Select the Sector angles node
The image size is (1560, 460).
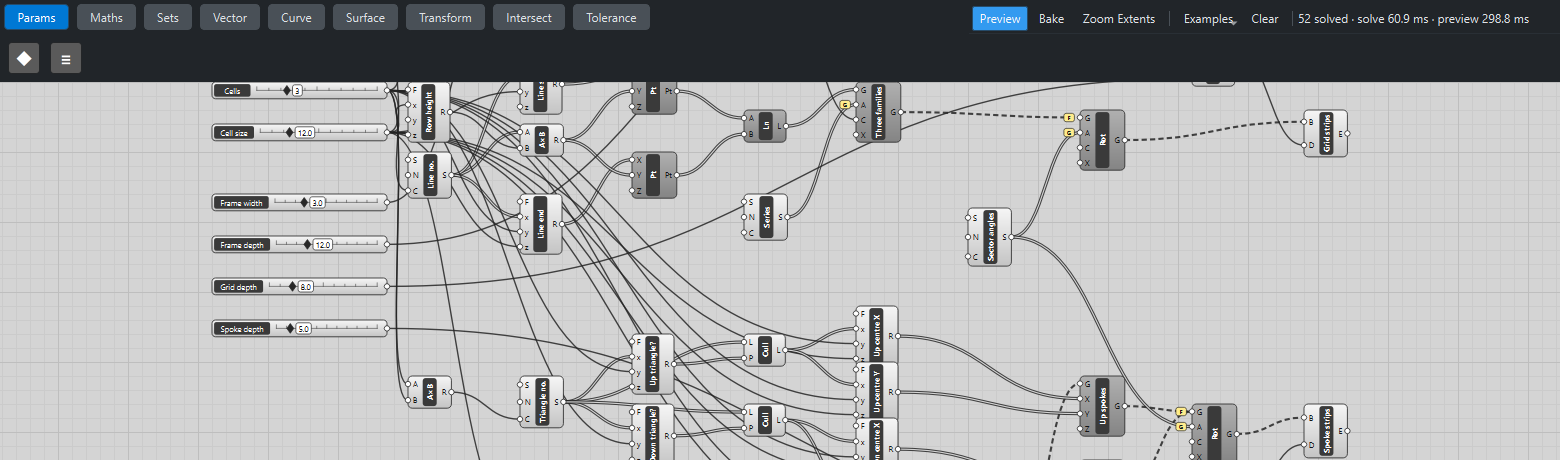click(x=989, y=237)
